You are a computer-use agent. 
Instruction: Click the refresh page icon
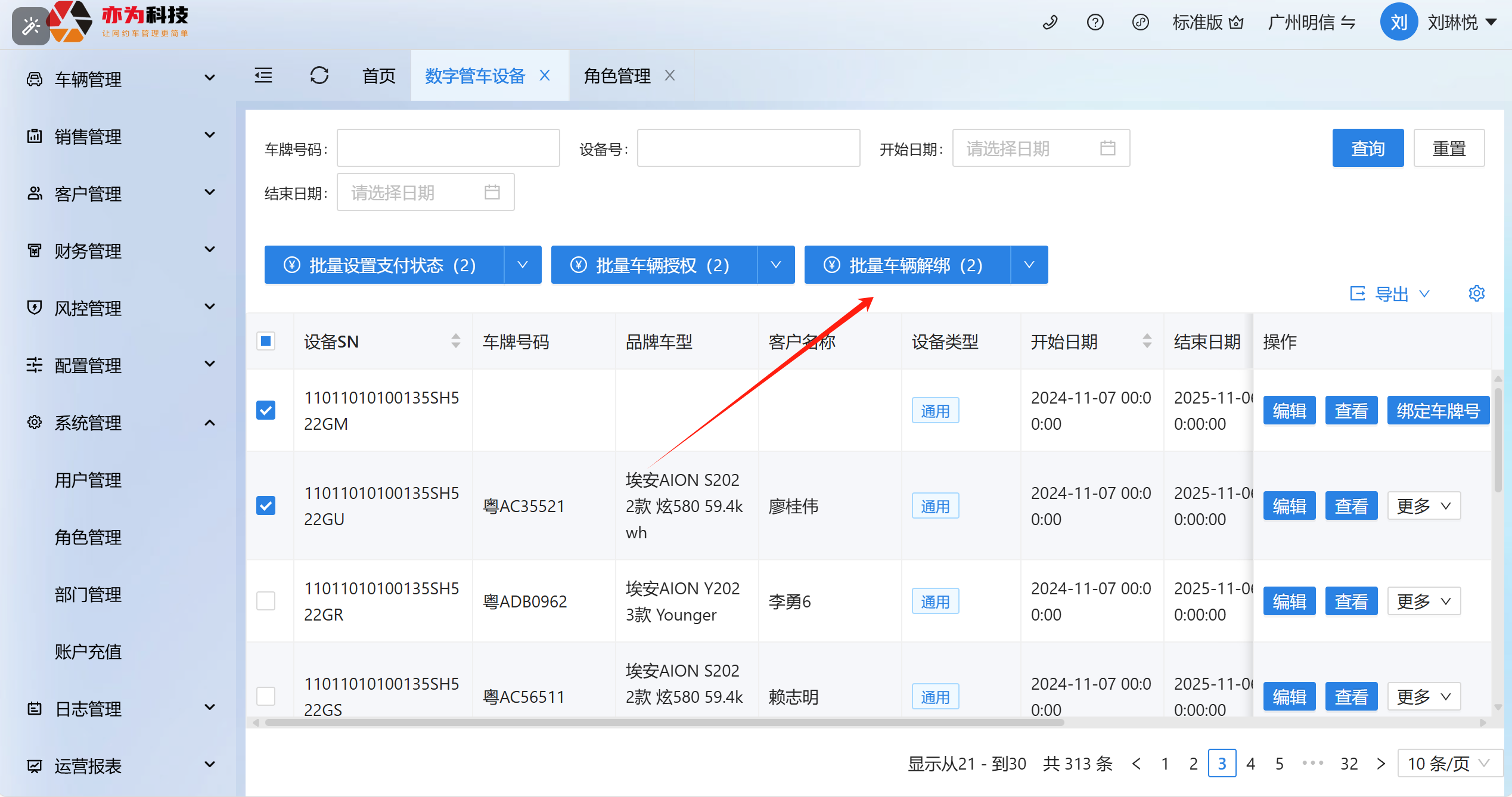pos(319,76)
